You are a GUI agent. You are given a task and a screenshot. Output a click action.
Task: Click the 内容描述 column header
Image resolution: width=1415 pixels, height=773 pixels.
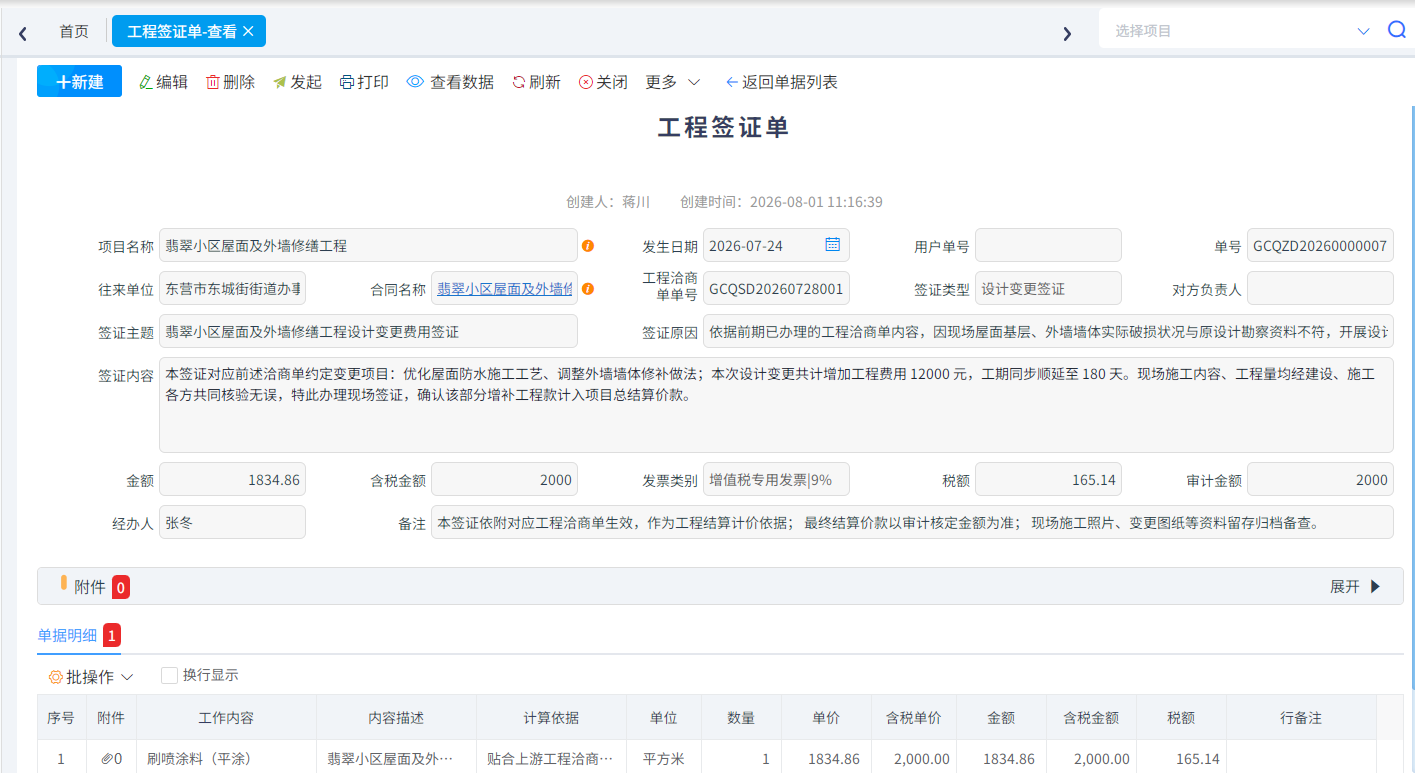coord(396,718)
